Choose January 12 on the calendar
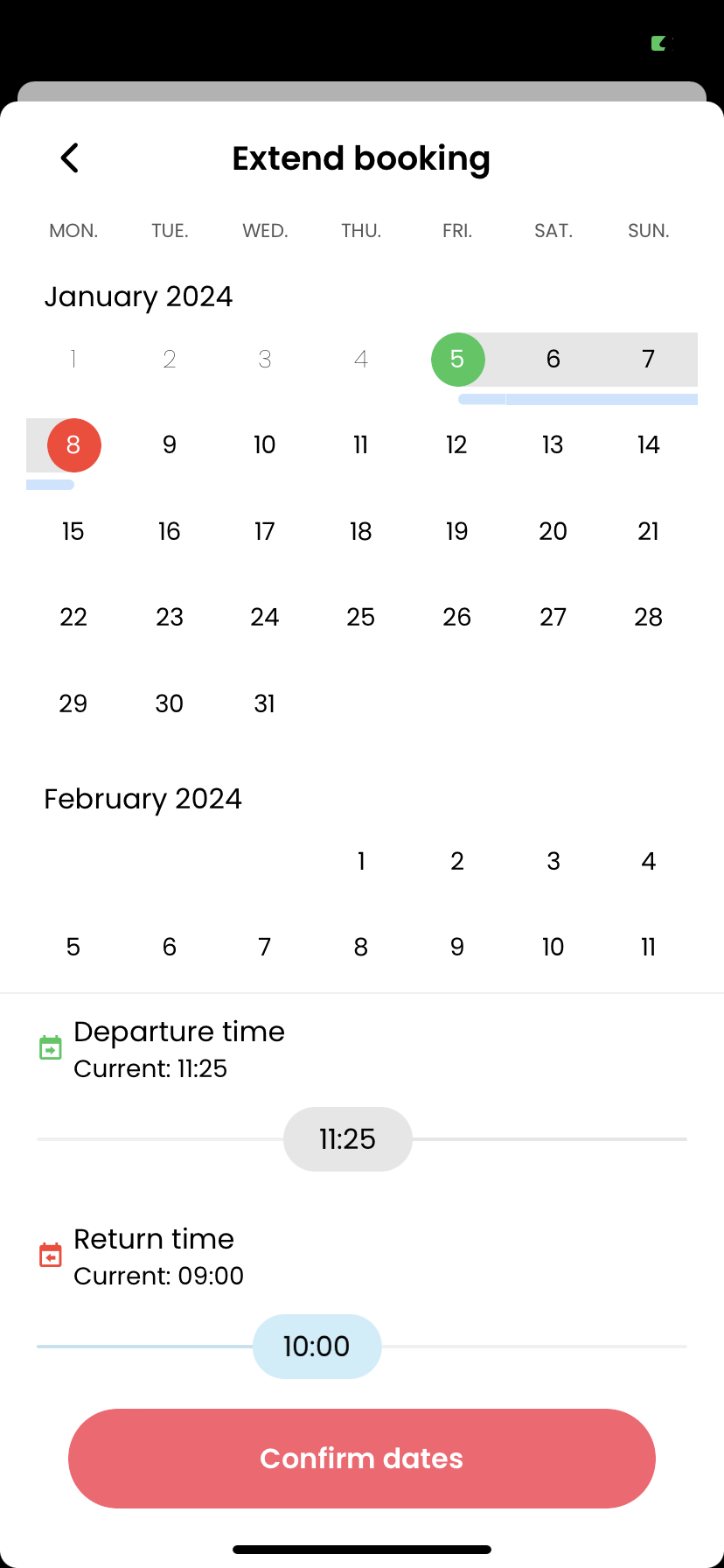 tap(456, 445)
